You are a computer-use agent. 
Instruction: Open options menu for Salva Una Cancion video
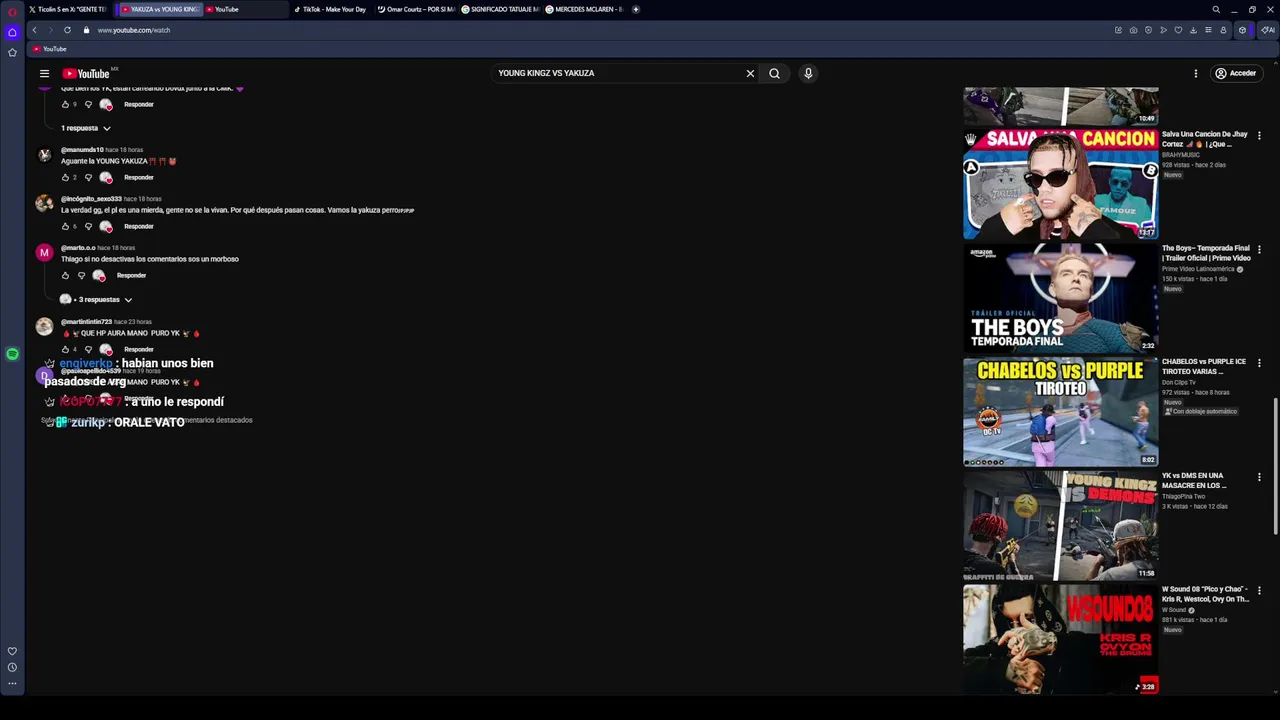1259,135
